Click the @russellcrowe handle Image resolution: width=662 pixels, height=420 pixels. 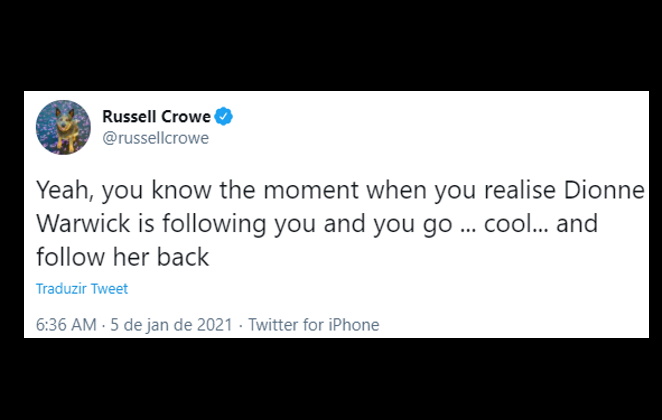[x=156, y=138]
